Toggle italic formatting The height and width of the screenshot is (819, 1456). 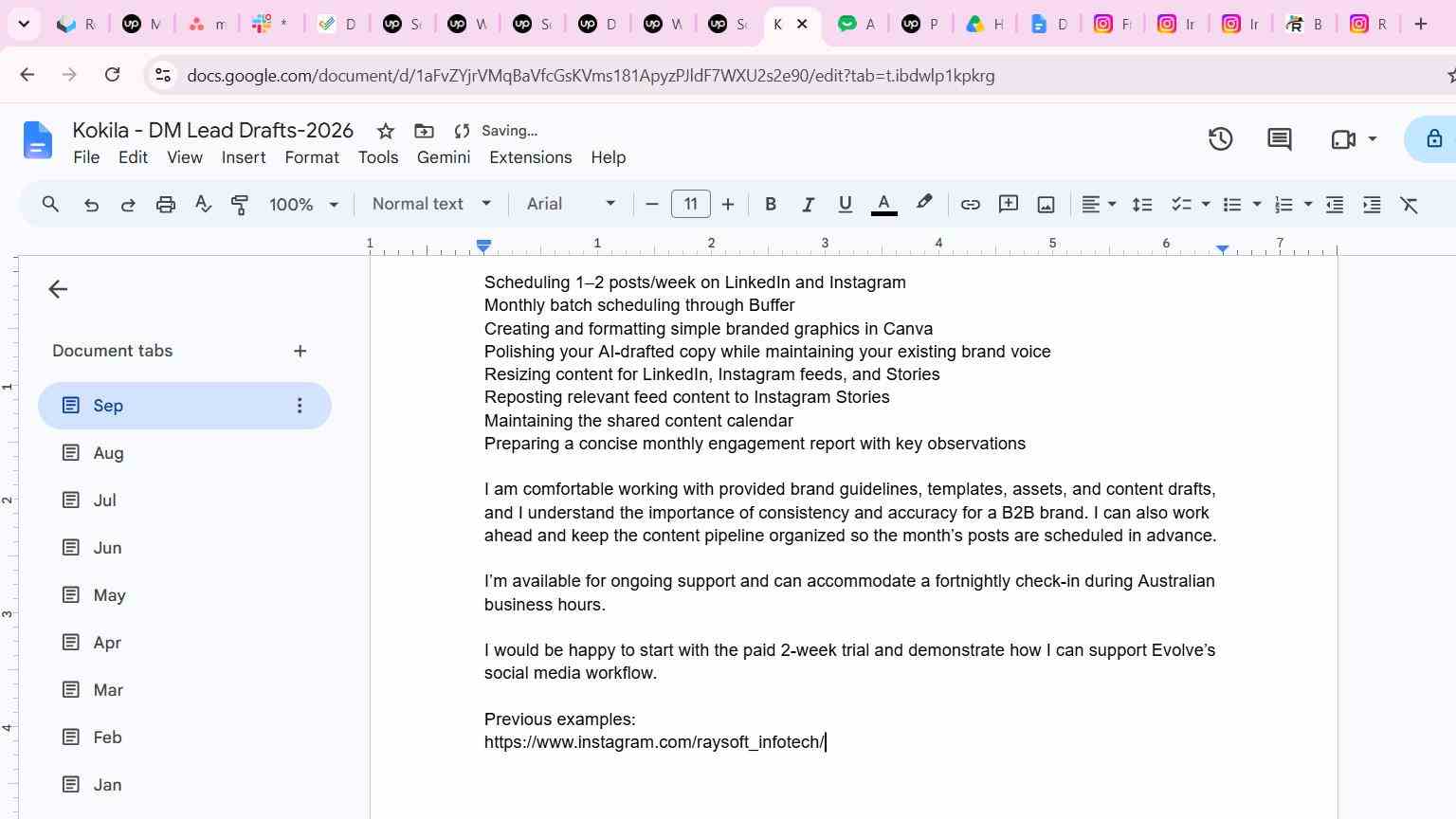808,204
